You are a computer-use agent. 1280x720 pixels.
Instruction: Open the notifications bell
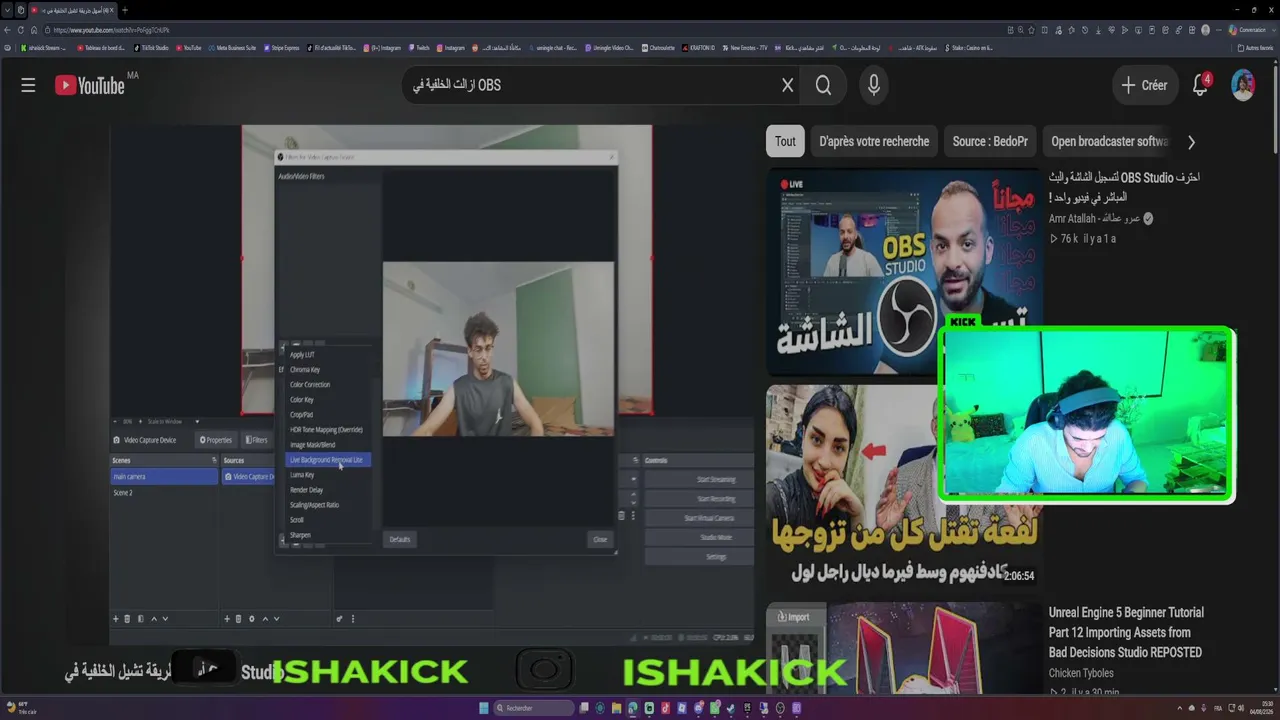[1201, 86]
